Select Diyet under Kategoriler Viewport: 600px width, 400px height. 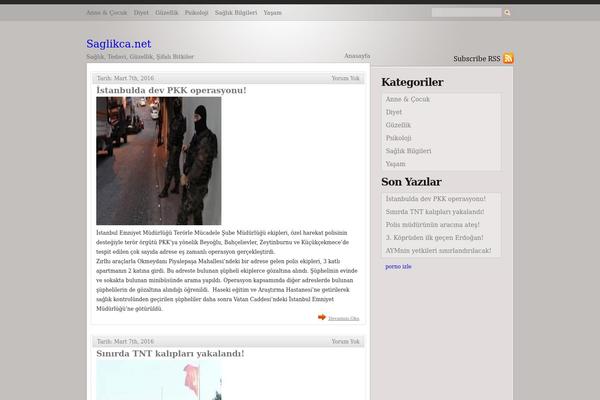click(394, 112)
